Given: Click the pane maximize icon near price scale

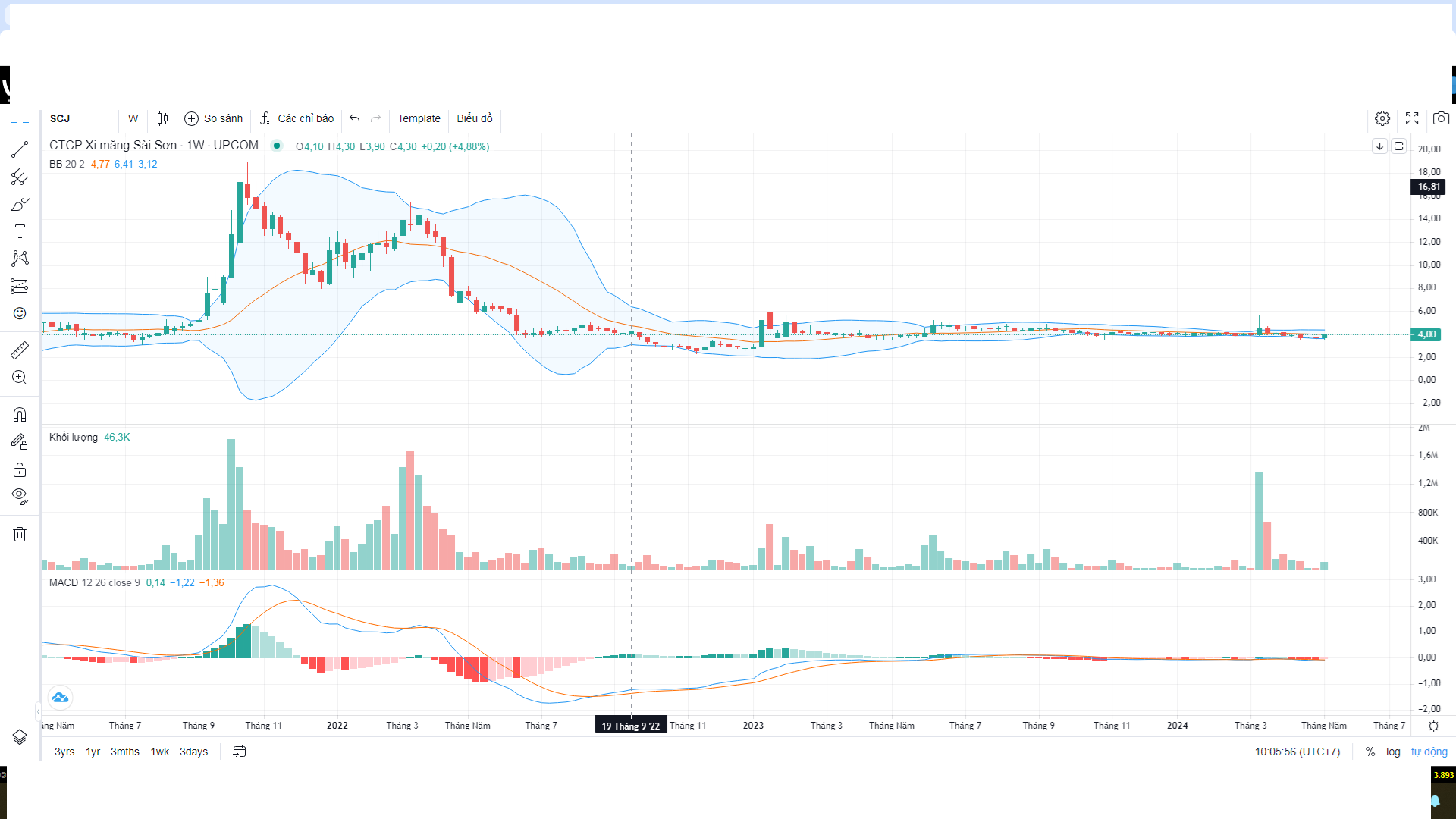Looking at the screenshot, I should (x=1399, y=146).
